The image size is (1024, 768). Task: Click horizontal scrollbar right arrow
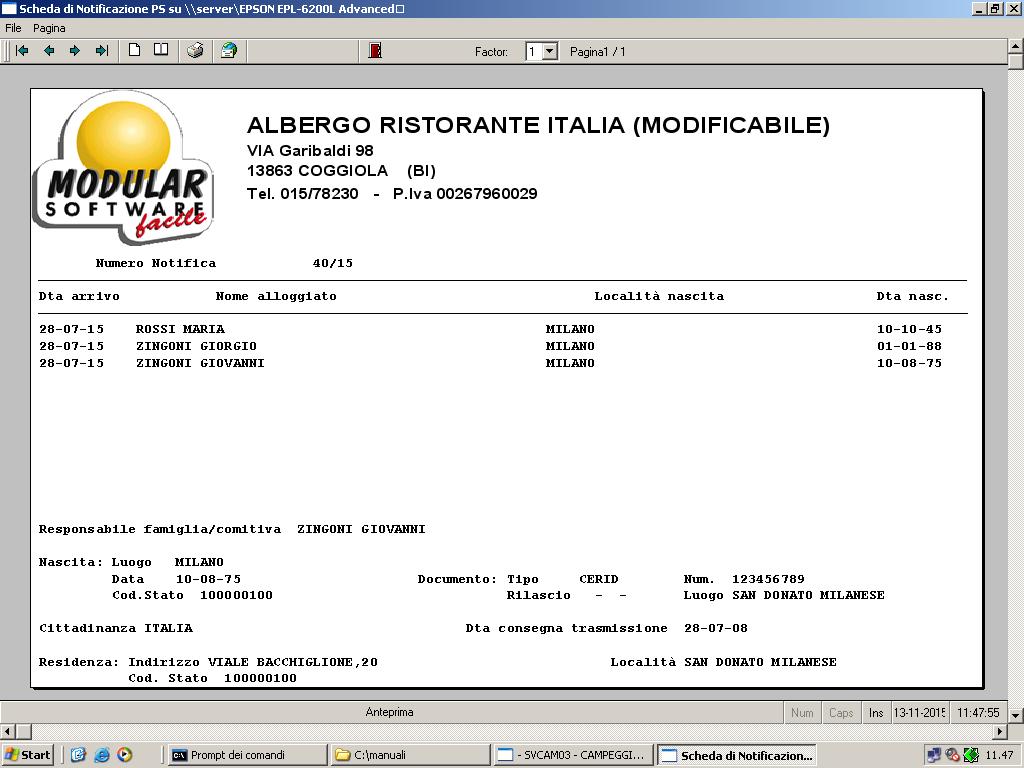point(1000,731)
